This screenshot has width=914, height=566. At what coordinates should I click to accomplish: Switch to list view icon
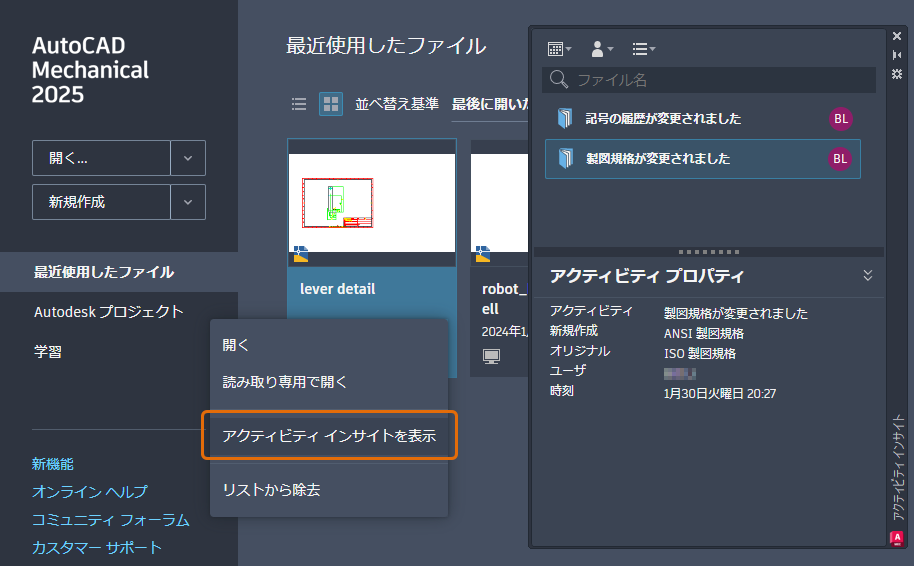299,104
